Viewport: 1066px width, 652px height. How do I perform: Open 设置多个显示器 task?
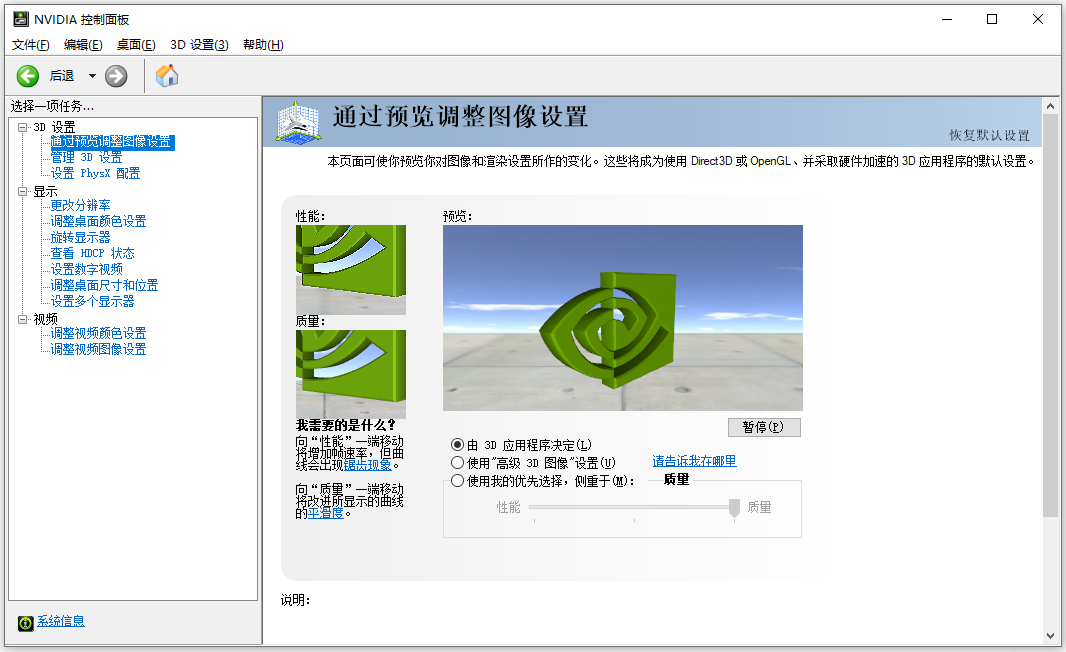[92, 301]
